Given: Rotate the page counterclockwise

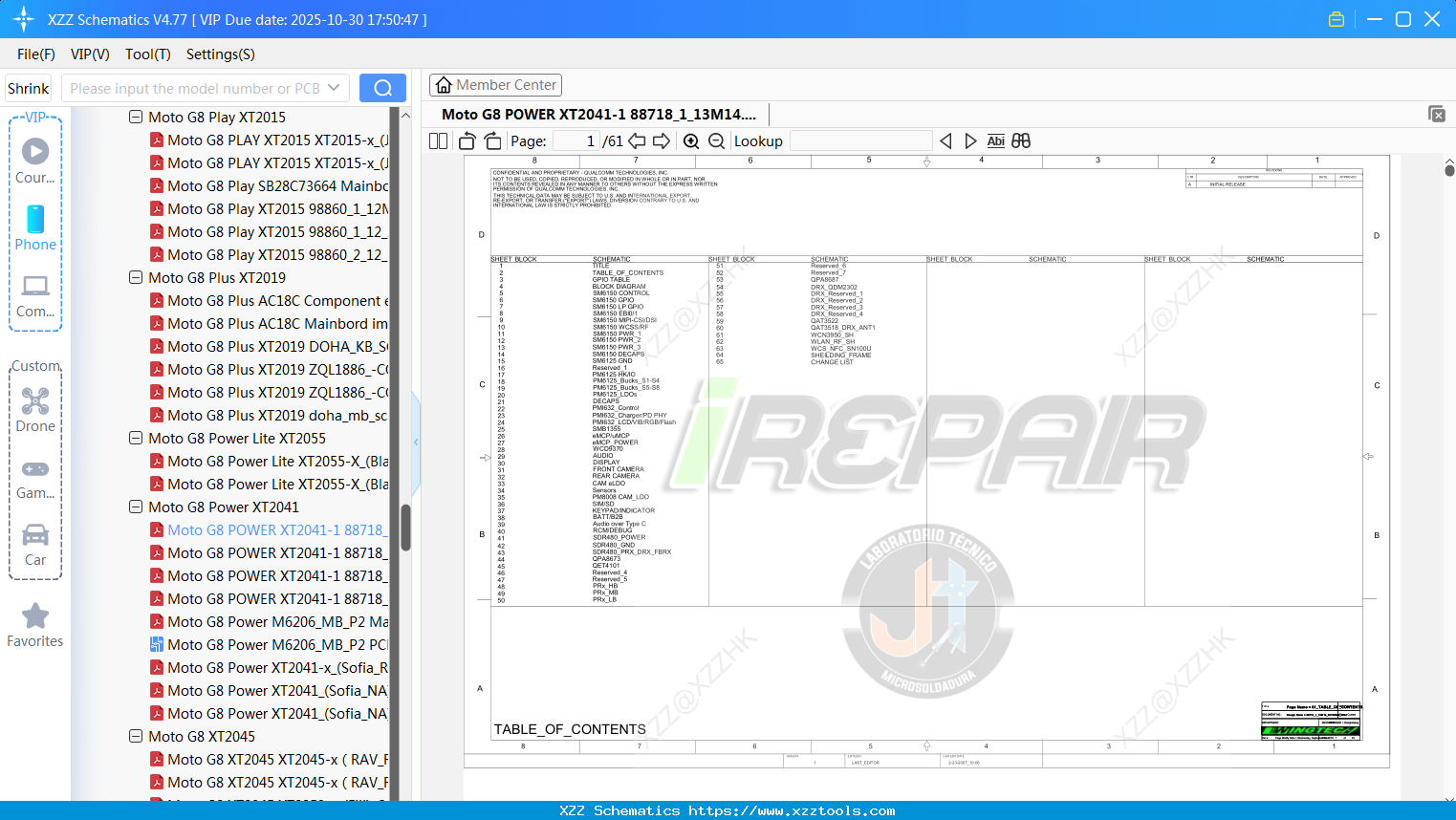Looking at the screenshot, I should coord(467,141).
